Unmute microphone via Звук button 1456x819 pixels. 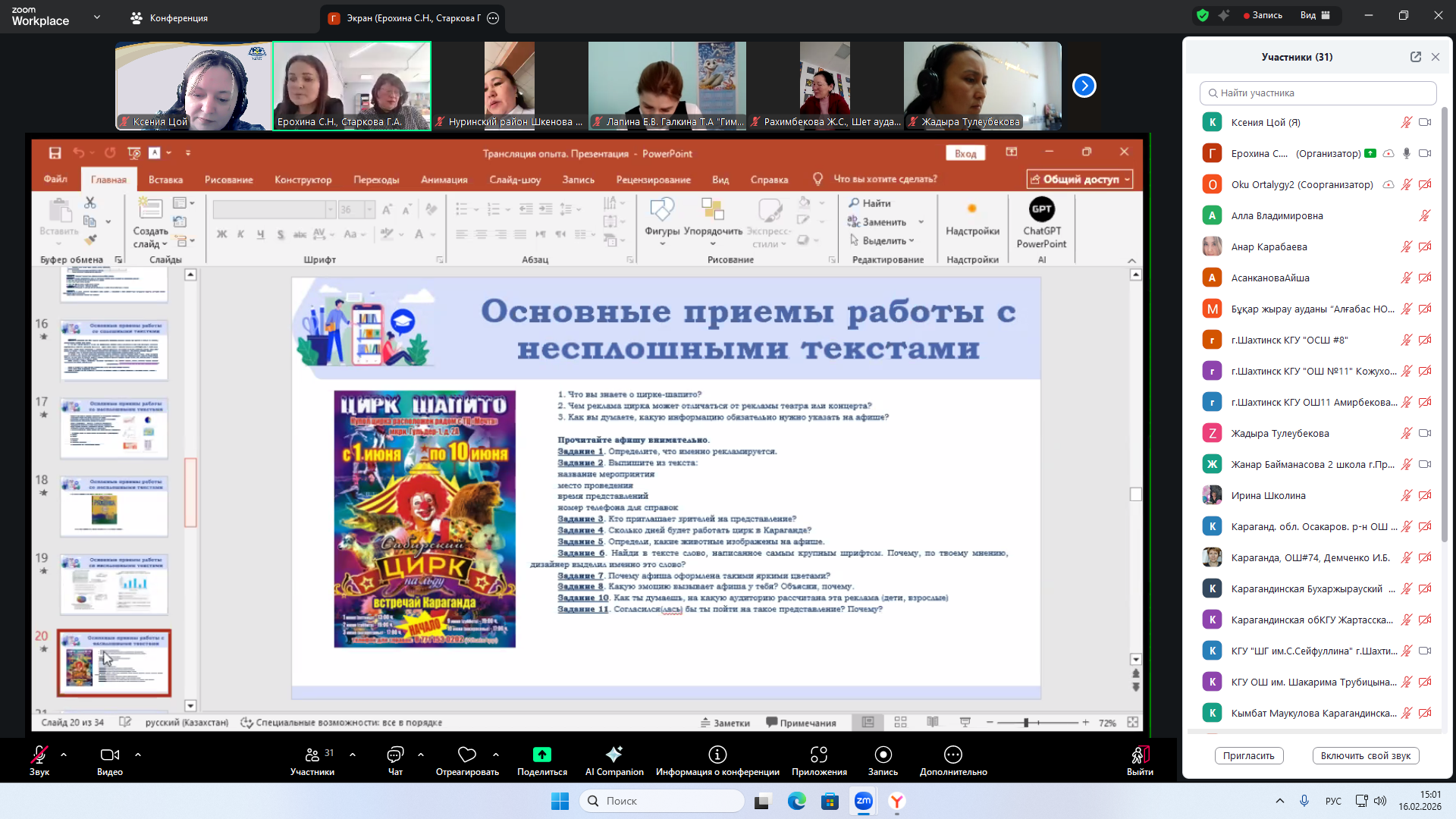(x=39, y=755)
